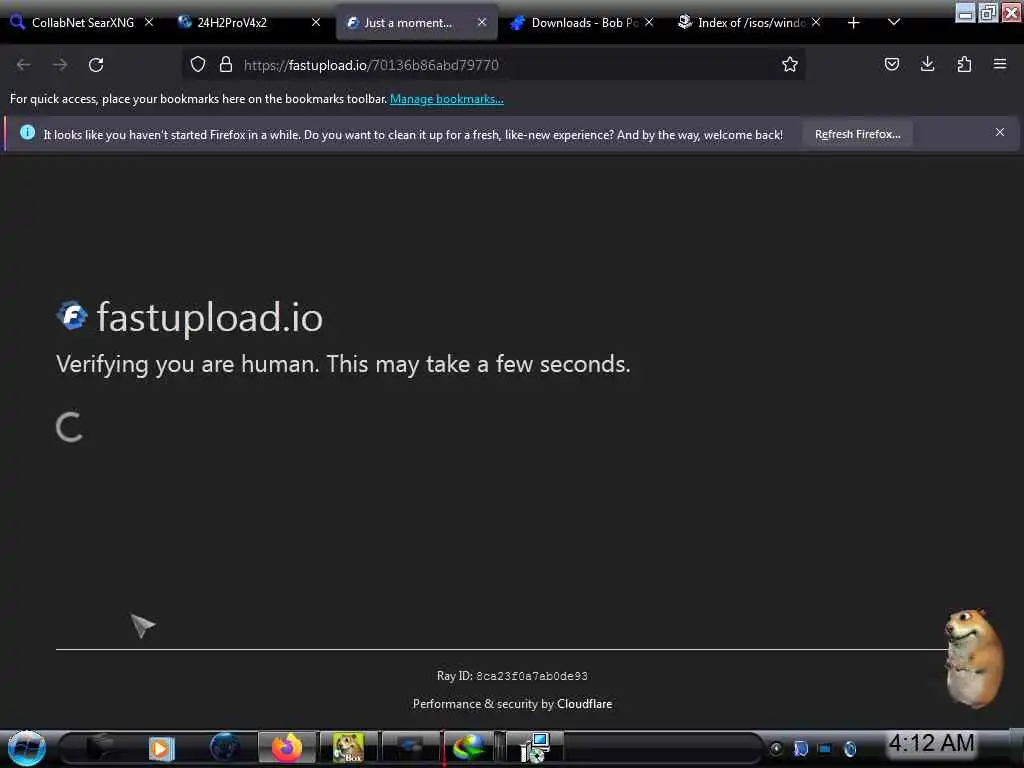Open the dimmed window taskbar icon

410,748
